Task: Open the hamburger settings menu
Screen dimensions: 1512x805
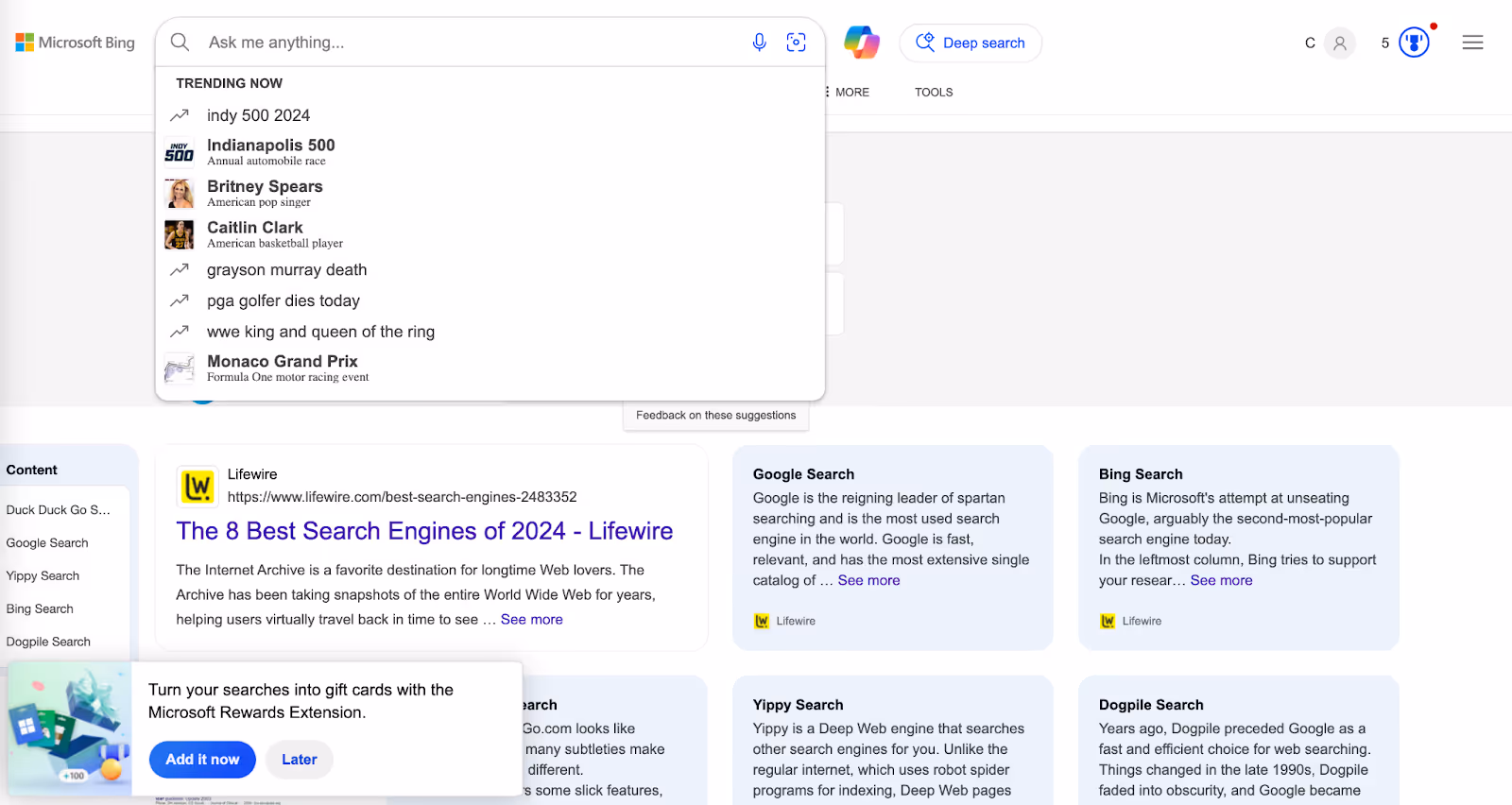Action: click(1472, 43)
